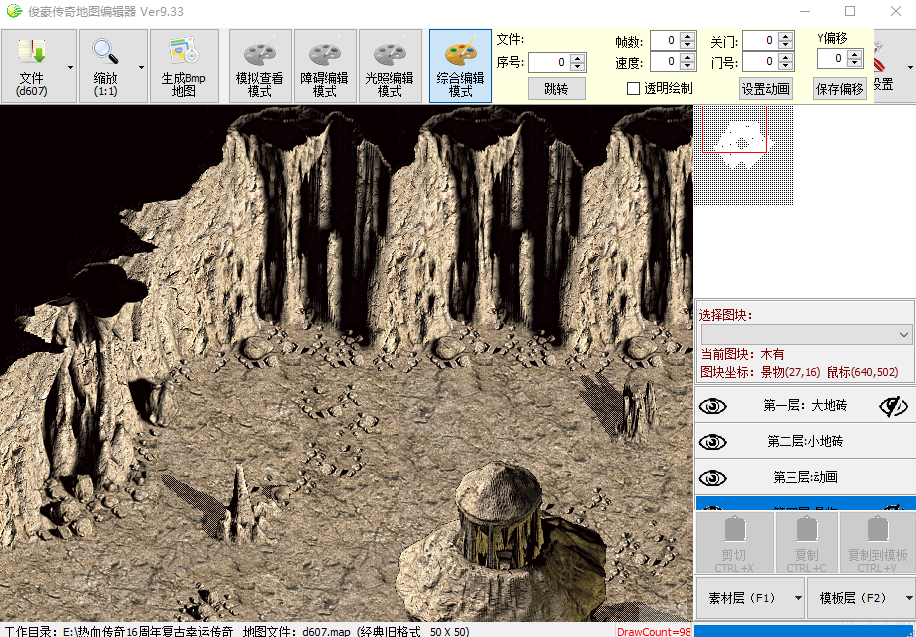Open the dropdown arrow beside 文件 (d607)
The width and height of the screenshot is (916, 637).
pyautogui.click(x=70, y=67)
